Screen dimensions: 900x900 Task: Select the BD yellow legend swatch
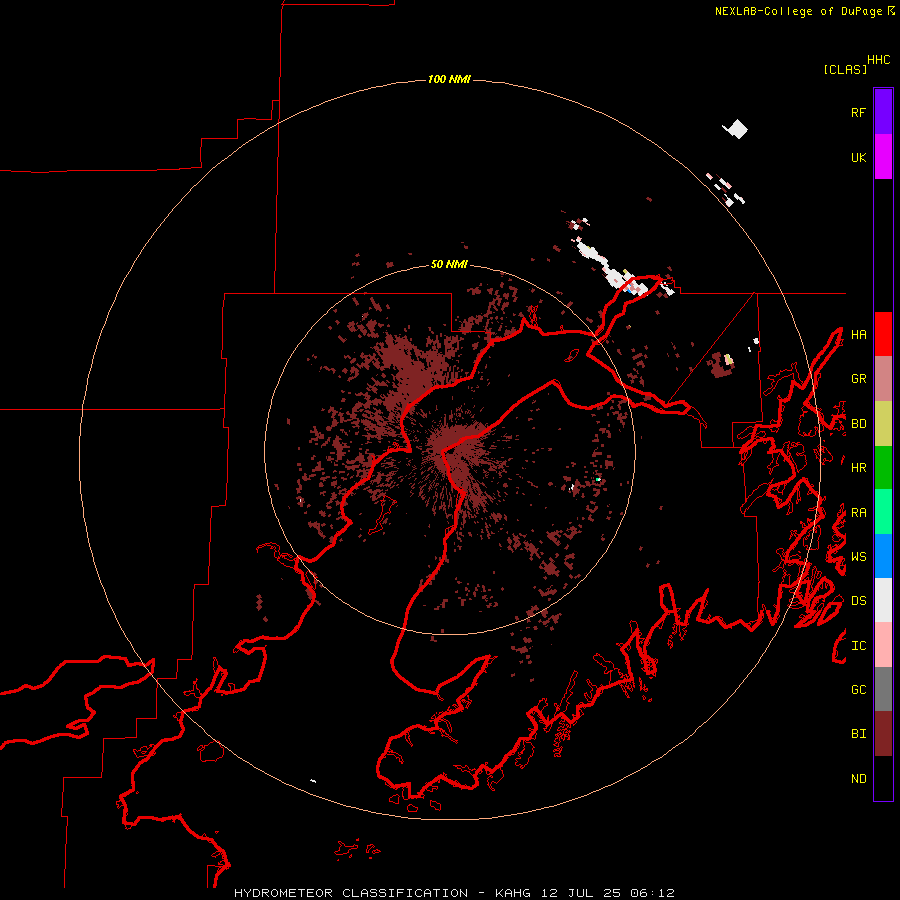pos(883,424)
